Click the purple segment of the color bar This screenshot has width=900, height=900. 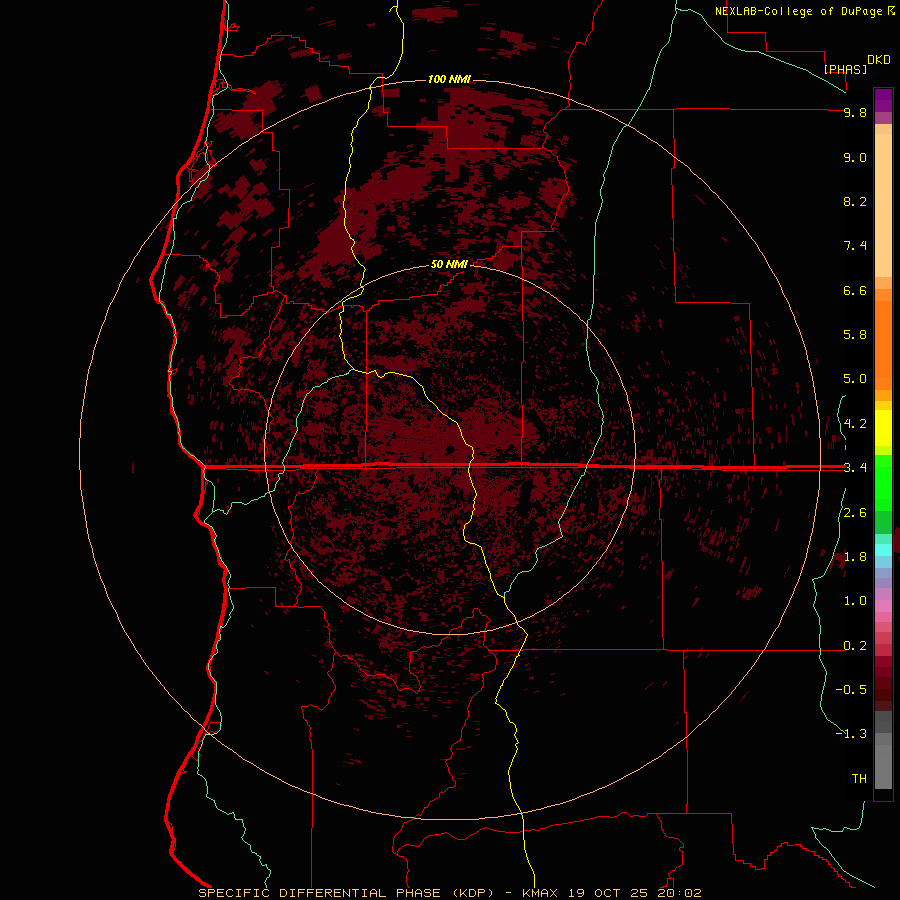(883, 100)
